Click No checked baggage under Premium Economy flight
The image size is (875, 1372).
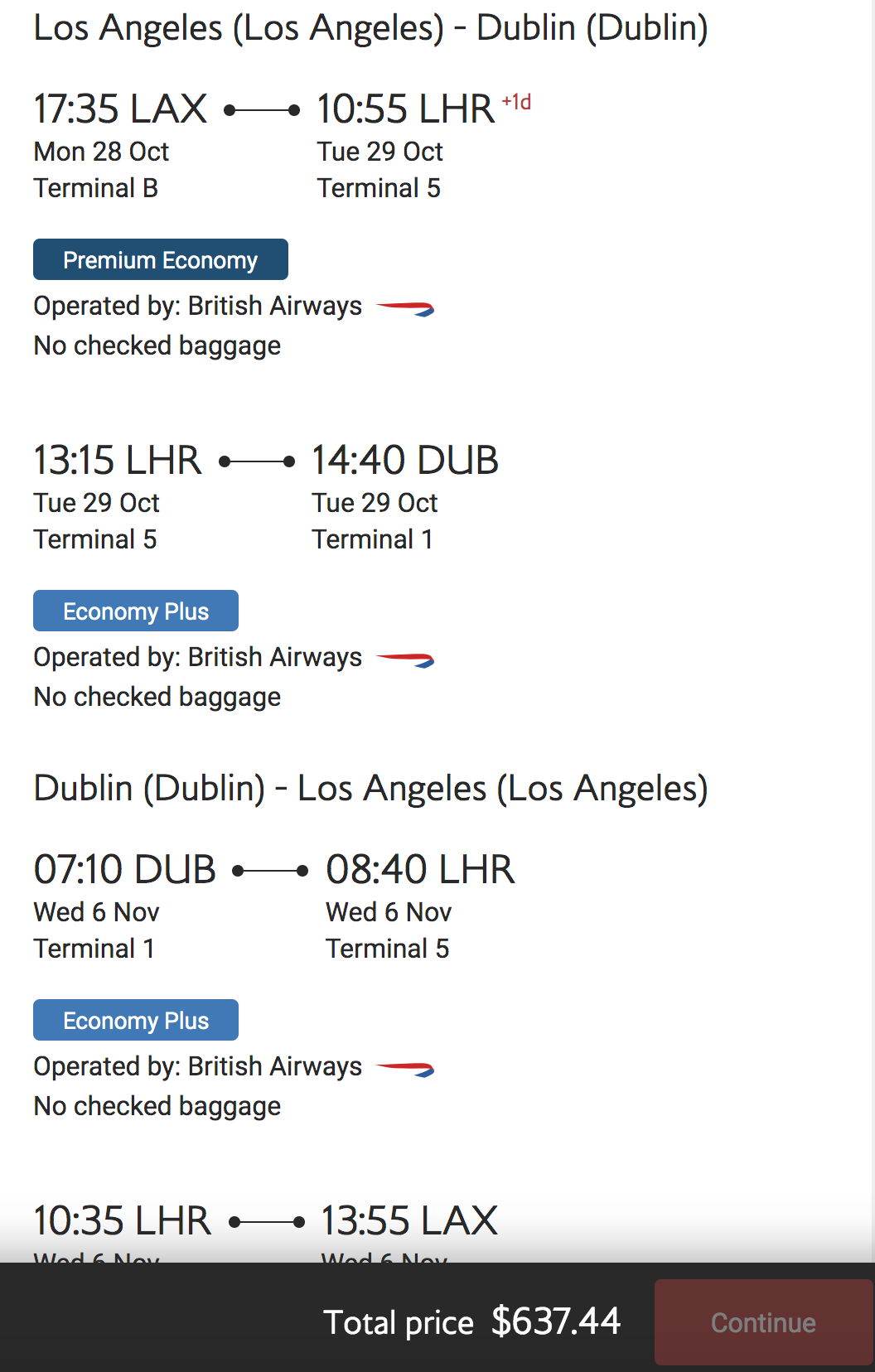[x=157, y=345]
